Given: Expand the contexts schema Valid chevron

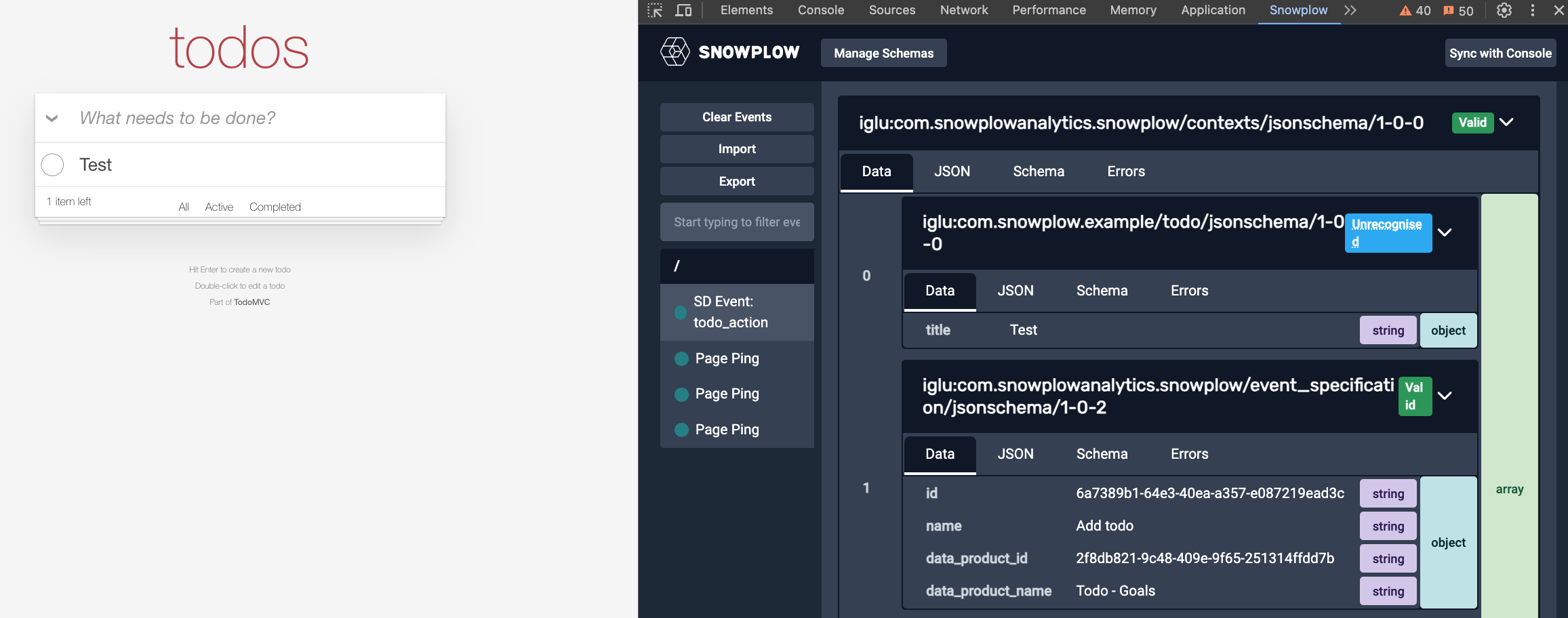Looking at the screenshot, I should [1506, 123].
